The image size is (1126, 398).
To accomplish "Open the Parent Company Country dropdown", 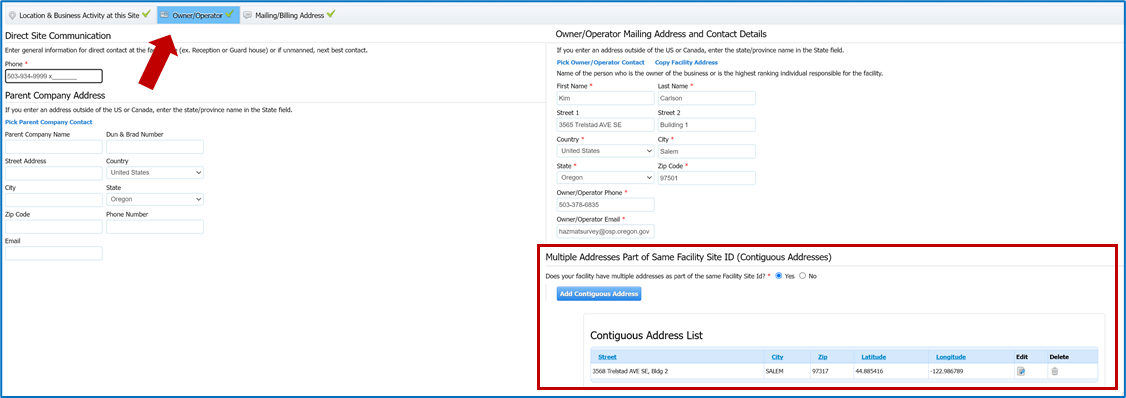I will coord(154,173).
